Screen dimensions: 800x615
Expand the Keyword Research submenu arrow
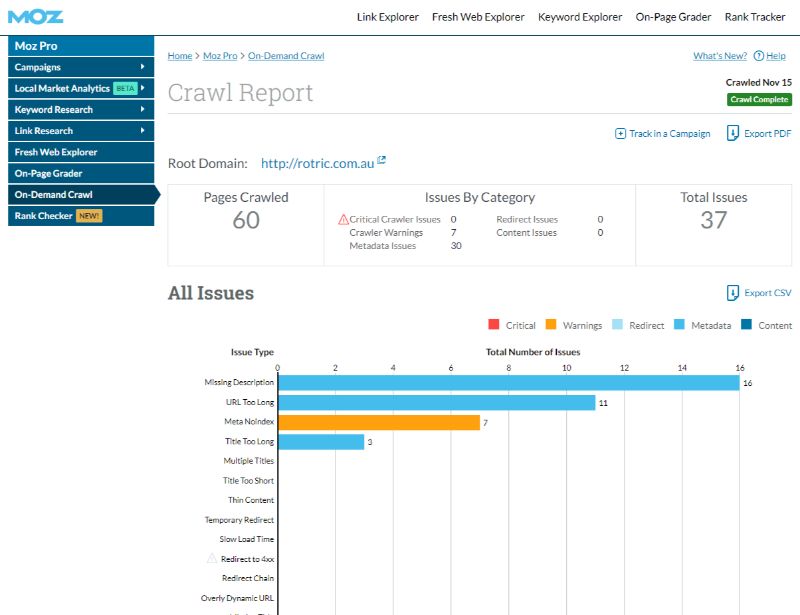point(142,109)
